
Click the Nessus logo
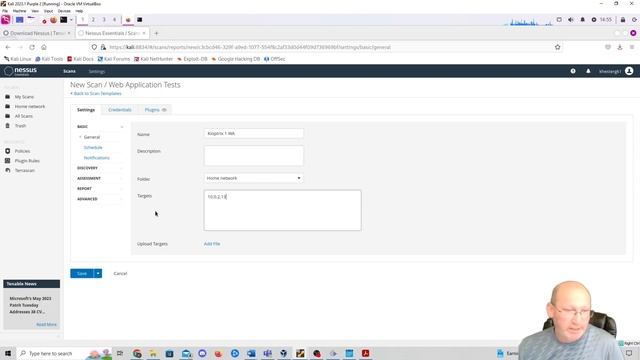21,71
